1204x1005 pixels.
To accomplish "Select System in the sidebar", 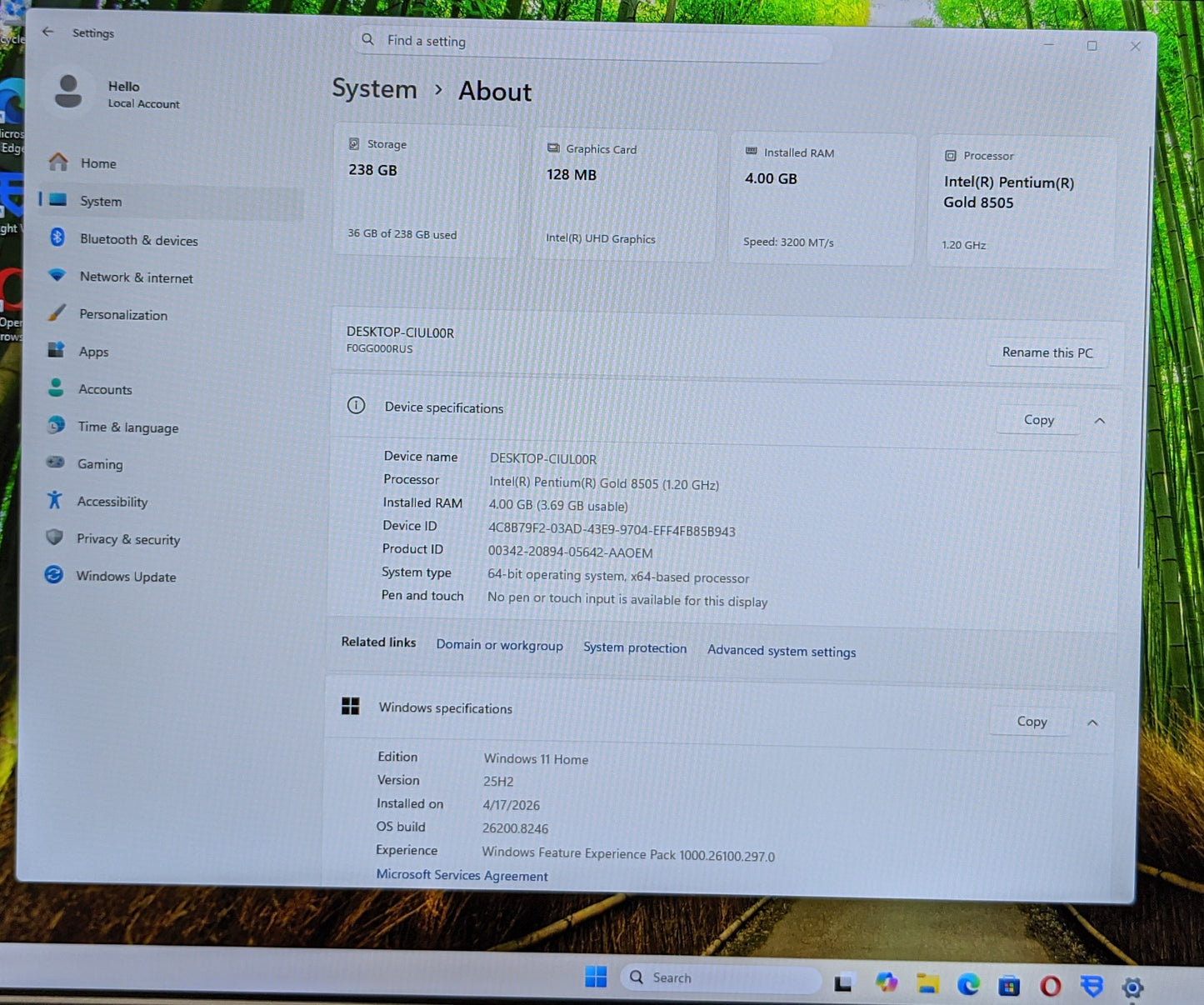I will 171,201.
